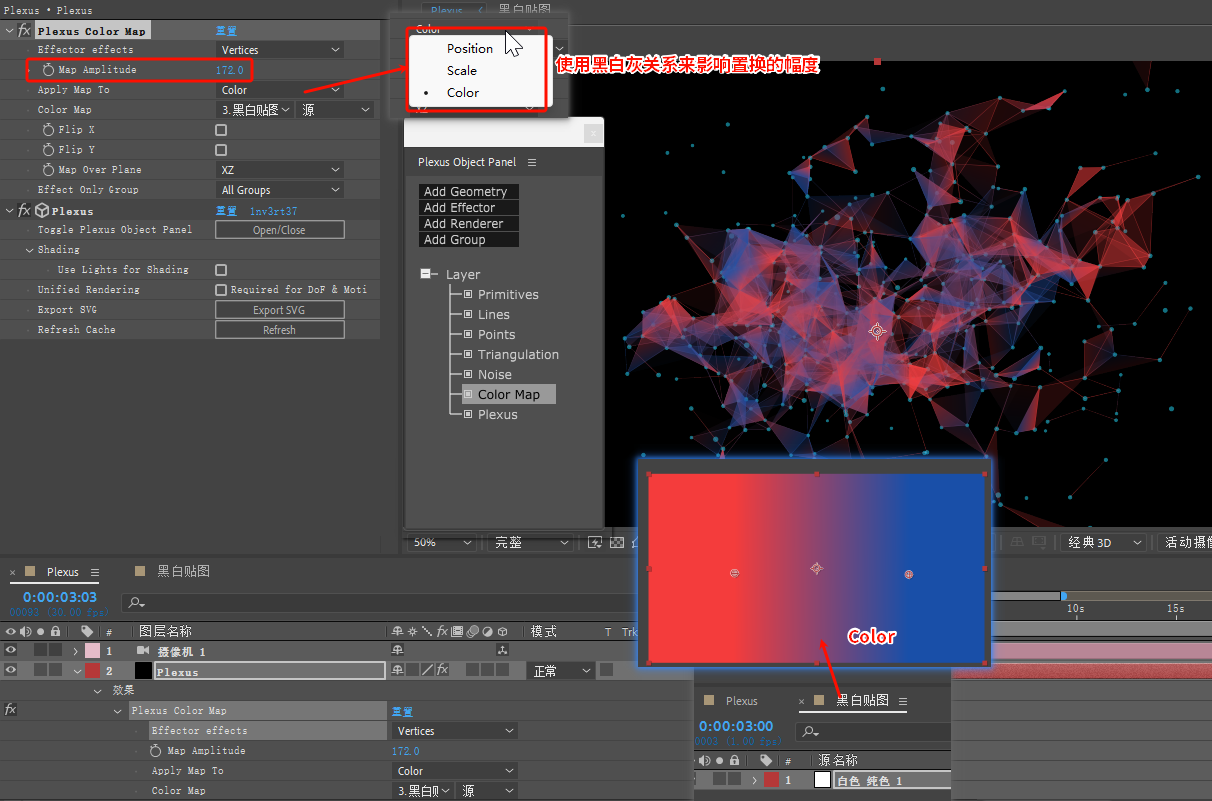1212x801 pixels.
Task: Collapse the Shading group
Action: point(30,250)
